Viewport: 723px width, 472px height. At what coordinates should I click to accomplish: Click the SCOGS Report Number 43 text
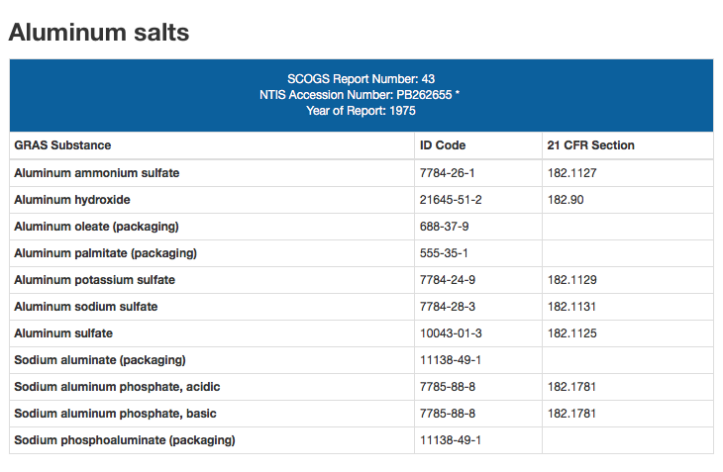(360, 78)
